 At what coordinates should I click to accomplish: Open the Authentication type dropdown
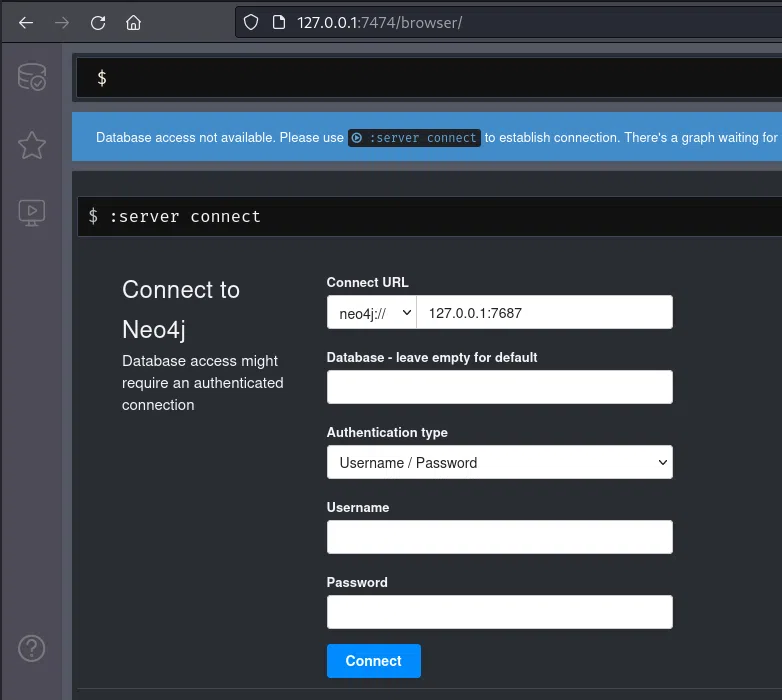tap(499, 463)
